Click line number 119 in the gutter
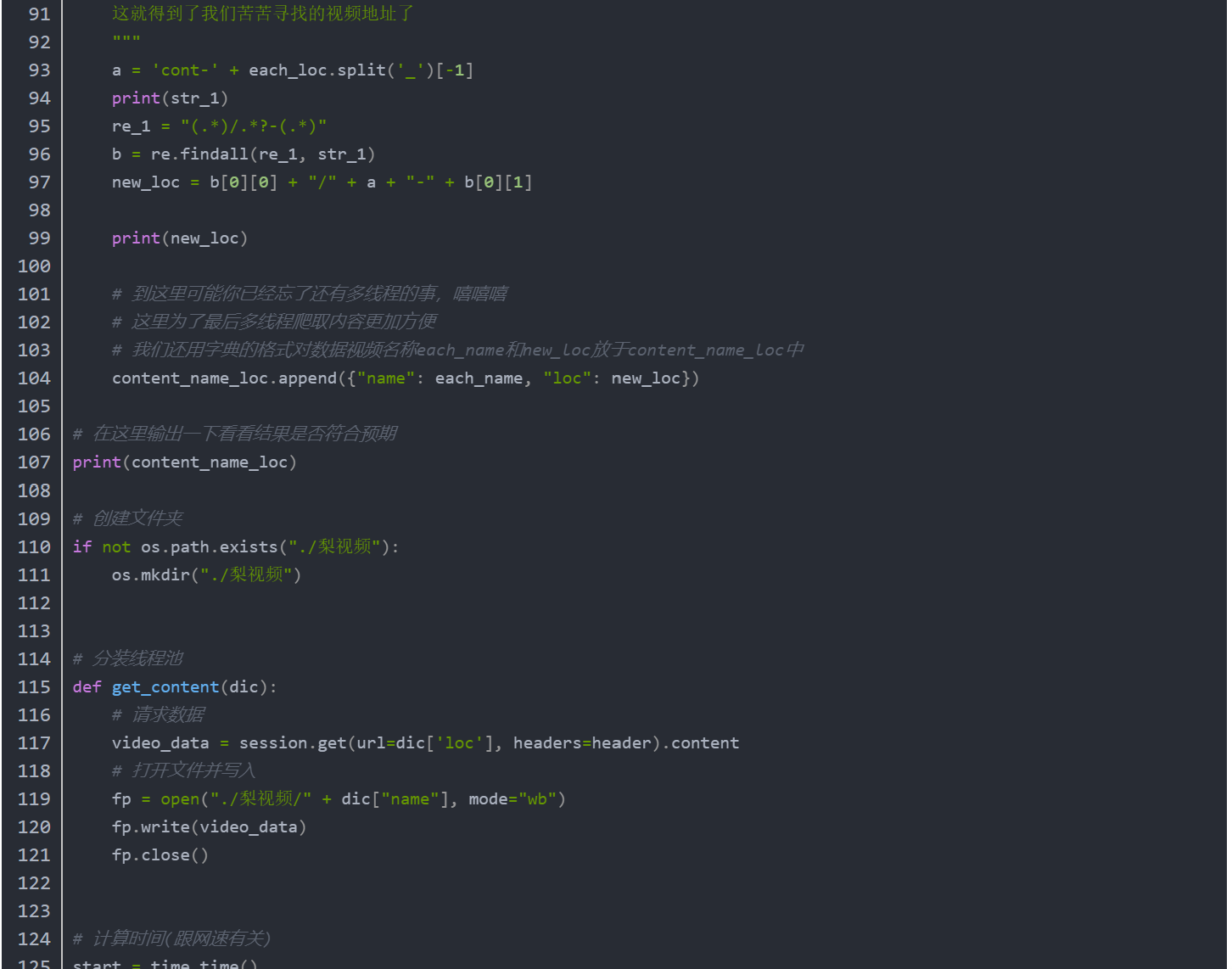The width and height of the screenshot is (1232, 969). [x=34, y=799]
